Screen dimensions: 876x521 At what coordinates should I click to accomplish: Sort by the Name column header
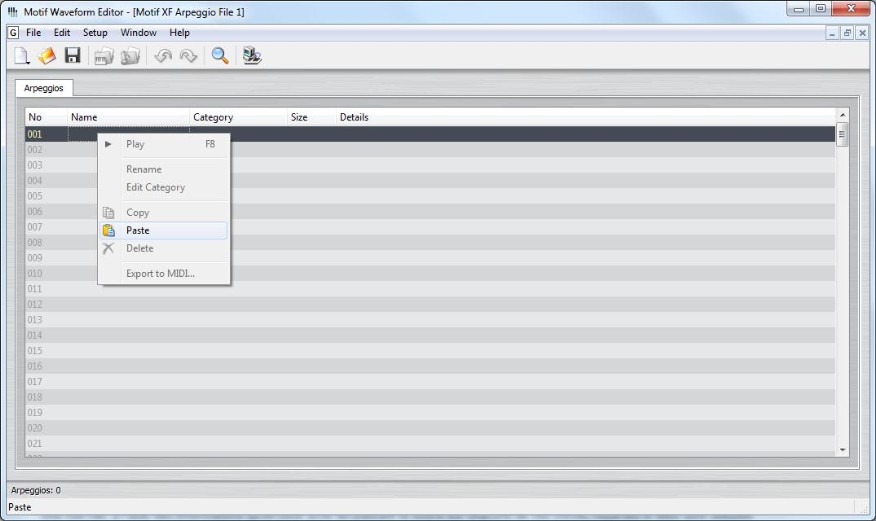128,117
